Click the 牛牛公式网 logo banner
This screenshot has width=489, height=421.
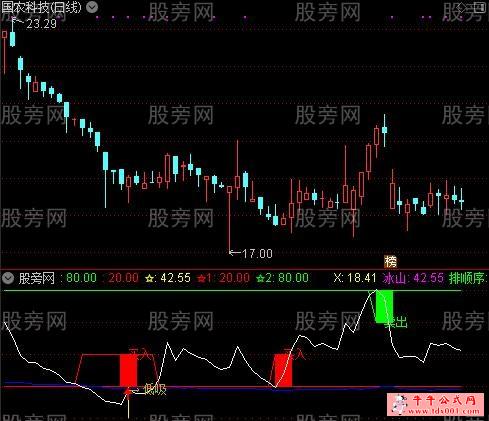[435, 405]
